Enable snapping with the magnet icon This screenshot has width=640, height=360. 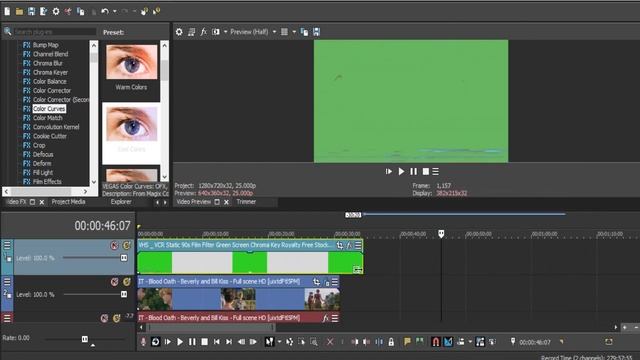click(x=436, y=342)
